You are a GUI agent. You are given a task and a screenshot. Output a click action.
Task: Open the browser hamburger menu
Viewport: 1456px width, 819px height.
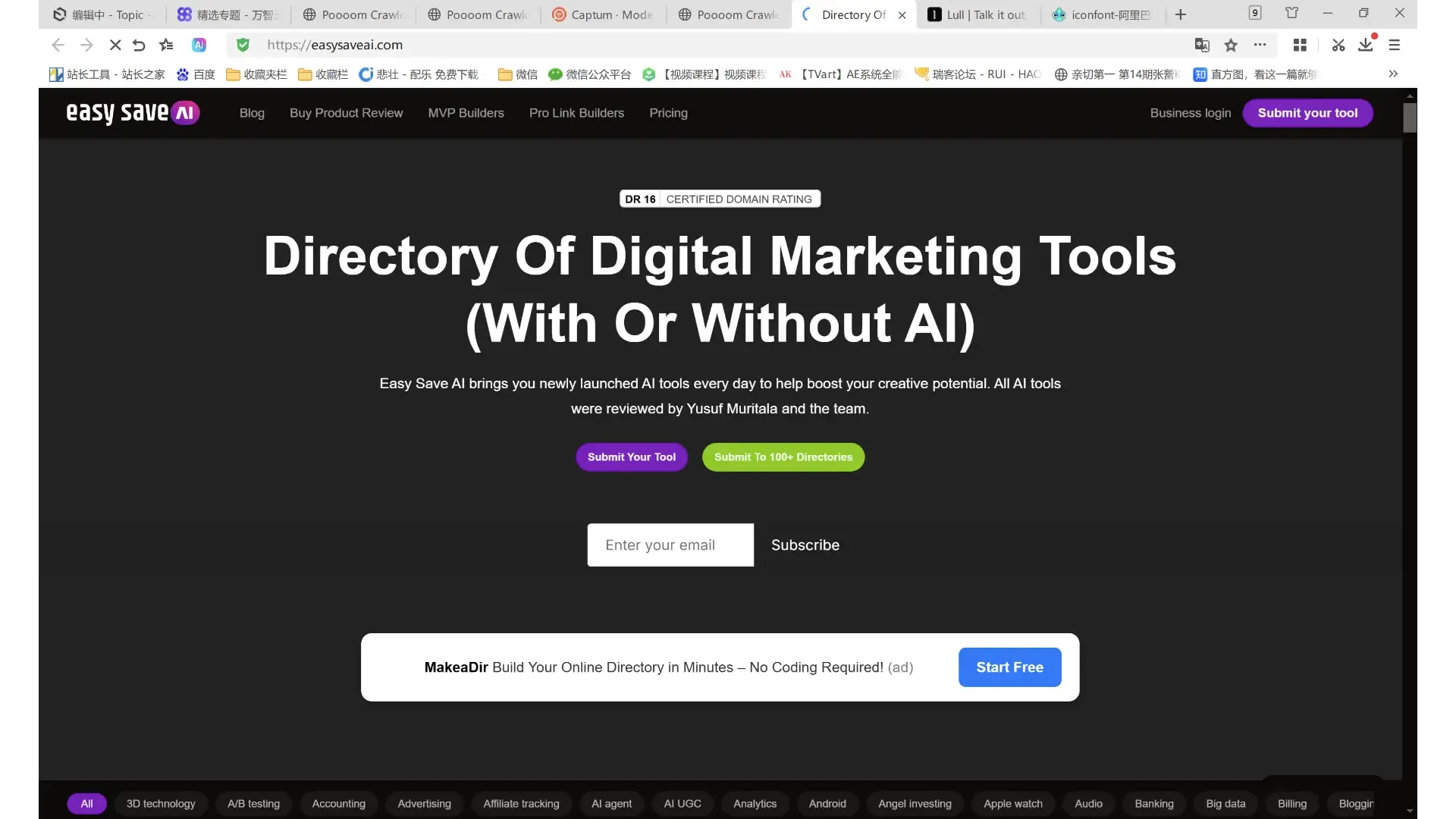(1394, 45)
